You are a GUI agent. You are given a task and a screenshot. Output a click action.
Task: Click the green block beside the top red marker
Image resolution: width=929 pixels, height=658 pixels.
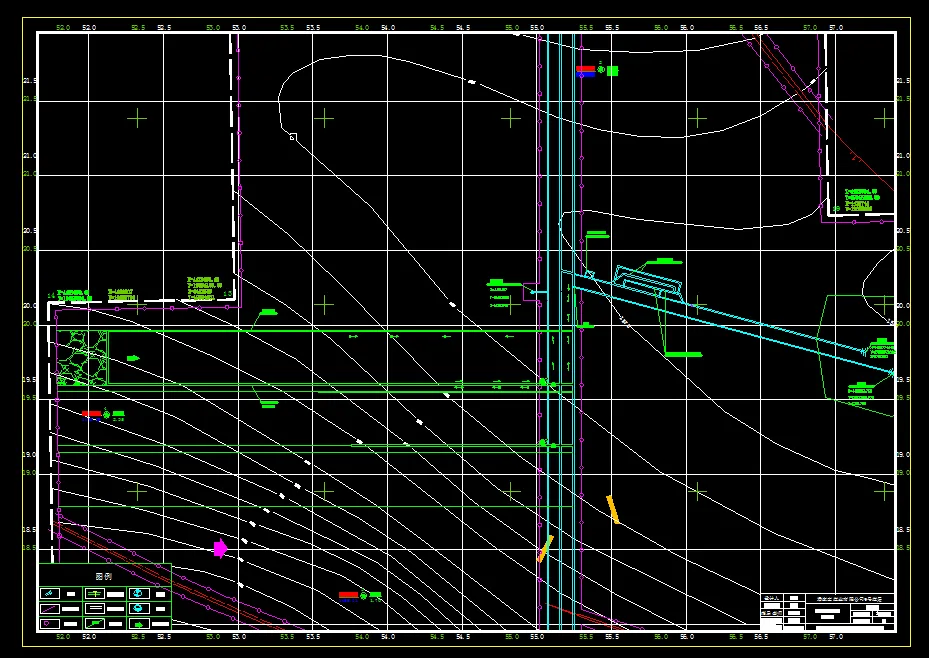[x=613, y=70]
